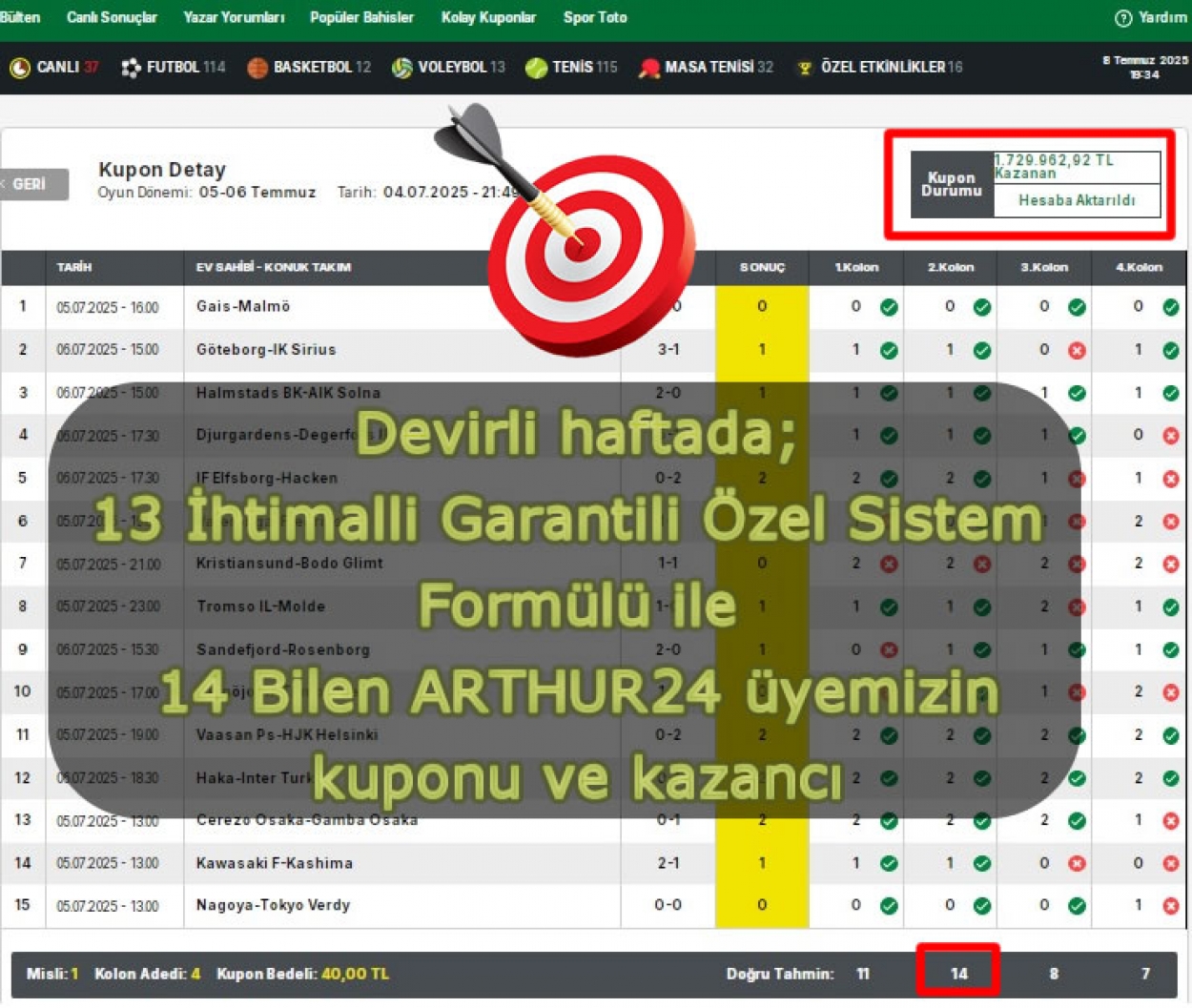The image size is (1192, 1008).
Task: Go to the Spor Toto tab
Action: (595, 17)
